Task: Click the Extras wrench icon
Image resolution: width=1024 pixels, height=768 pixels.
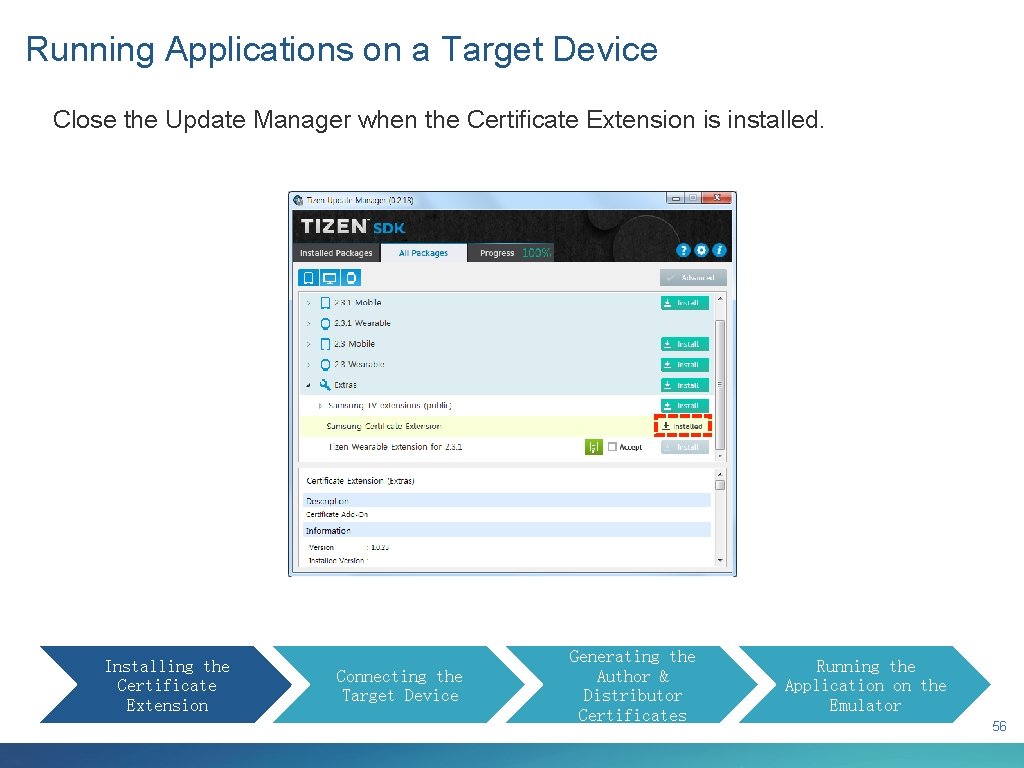Action: pyautogui.click(x=325, y=385)
